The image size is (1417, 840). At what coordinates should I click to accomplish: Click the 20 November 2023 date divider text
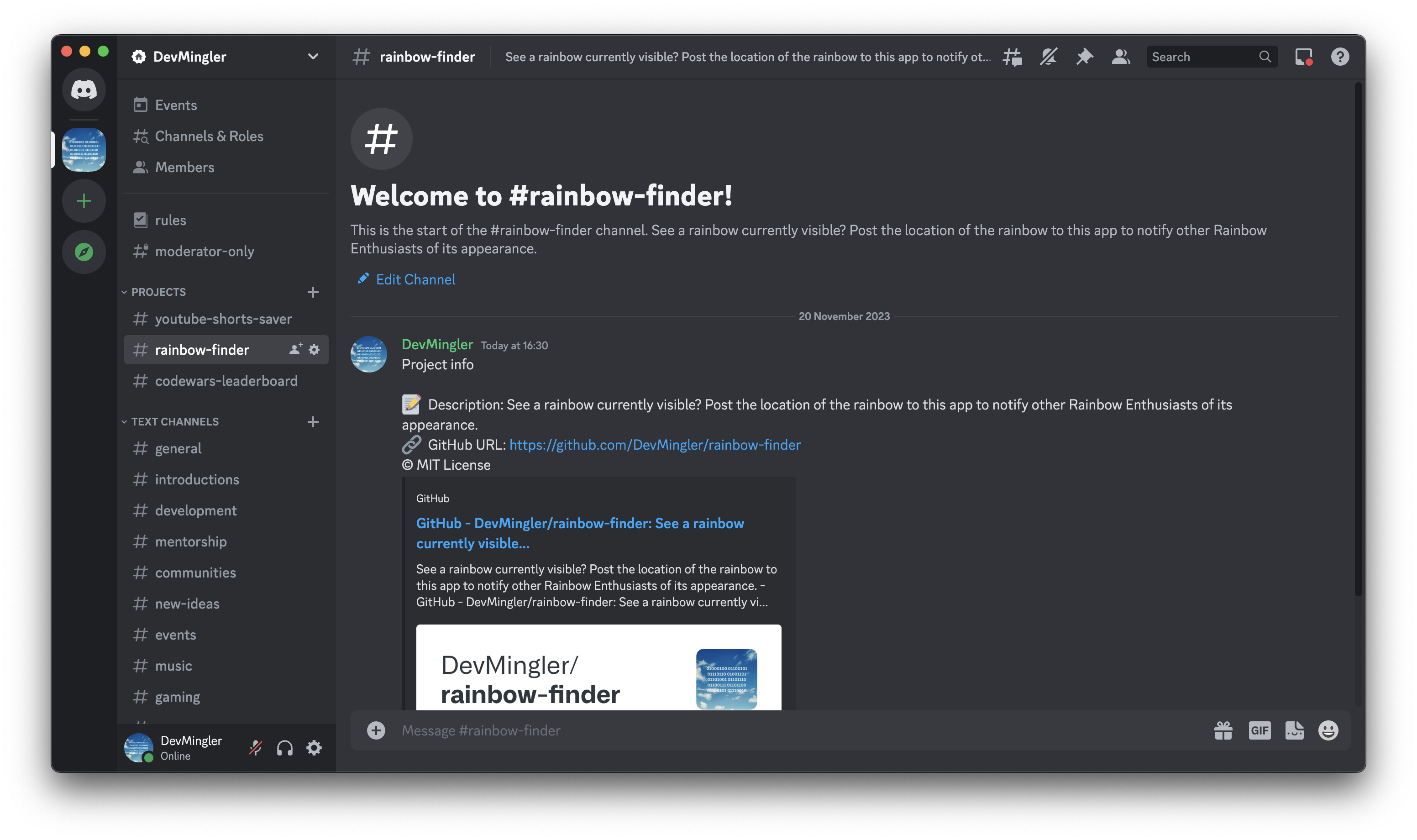844,316
